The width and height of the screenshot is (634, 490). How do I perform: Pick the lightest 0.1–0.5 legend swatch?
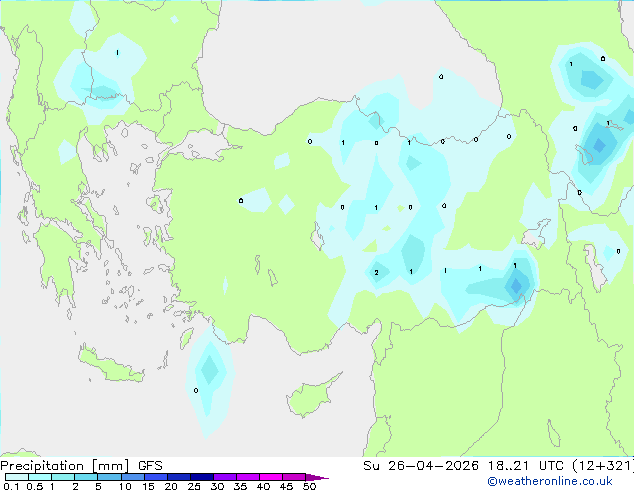point(17,477)
